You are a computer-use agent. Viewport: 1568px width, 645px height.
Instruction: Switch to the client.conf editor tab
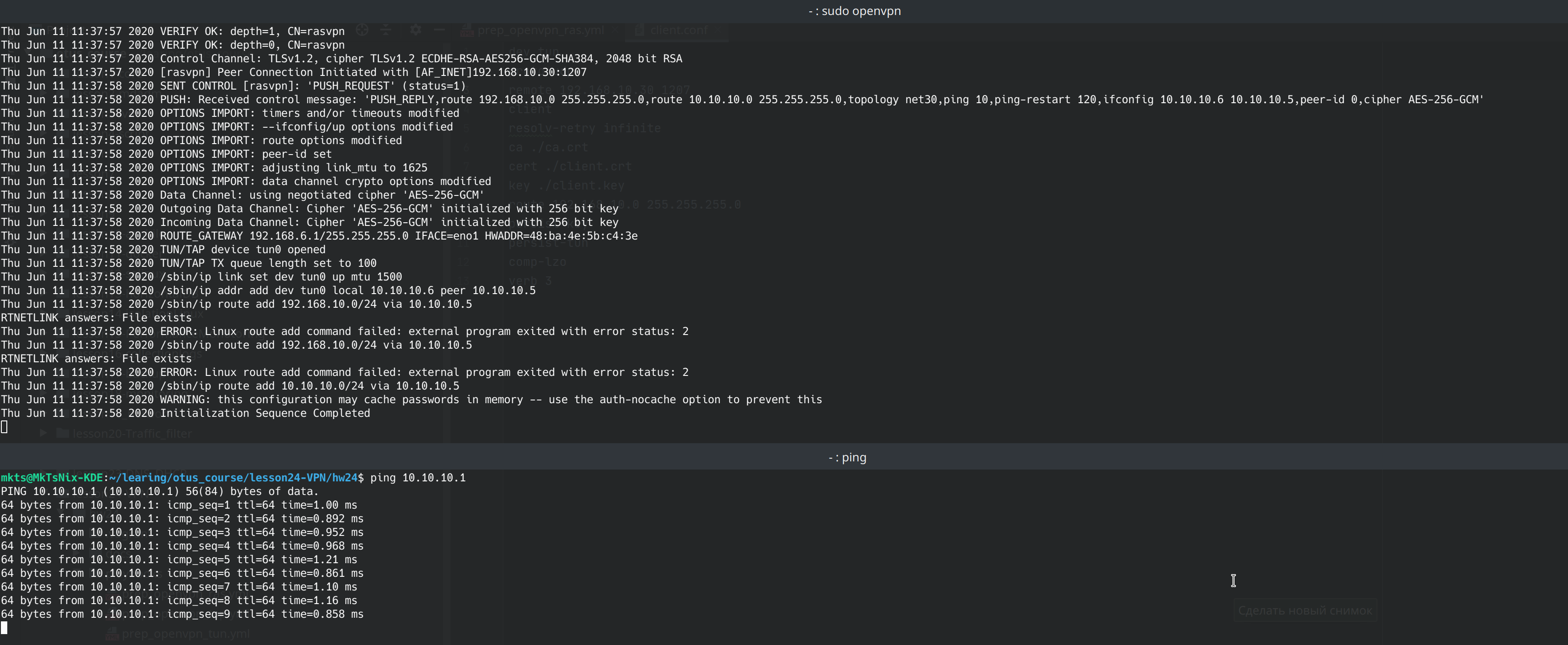click(x=679, y=30)
